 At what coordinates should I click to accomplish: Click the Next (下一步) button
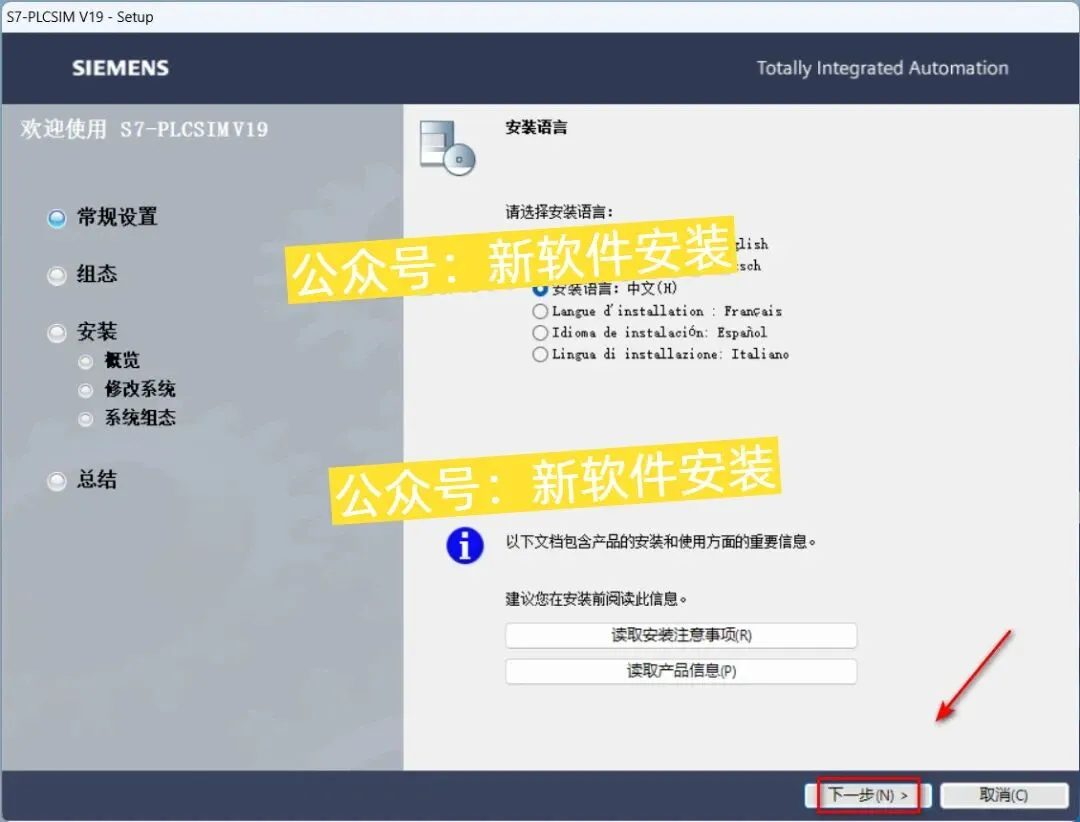(868, 795)
